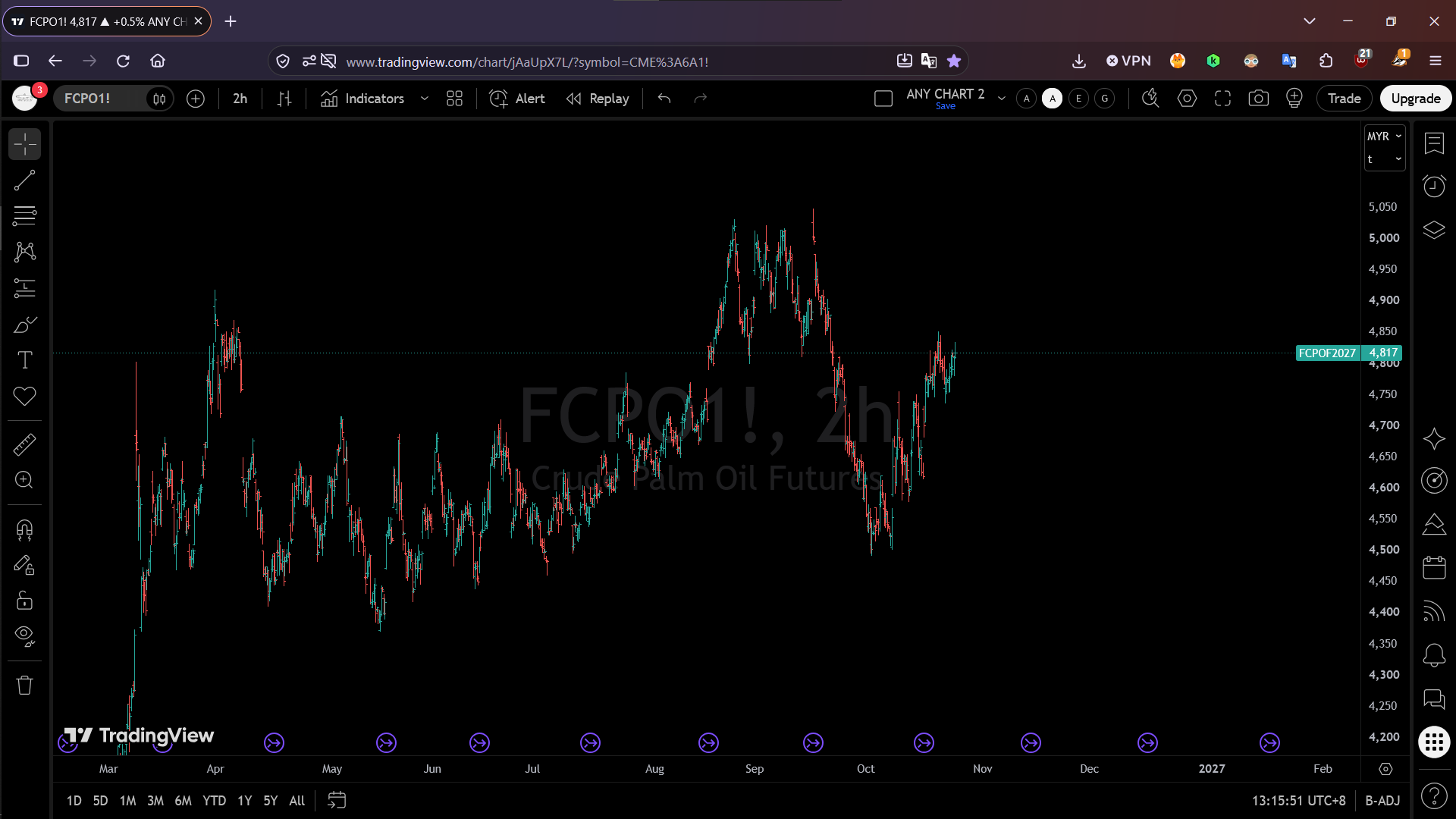Image resolution: width=1456 pixels, height=819 pixels.
Task: Open the Alerts clock panel
Action: (x=1433, y=187)
